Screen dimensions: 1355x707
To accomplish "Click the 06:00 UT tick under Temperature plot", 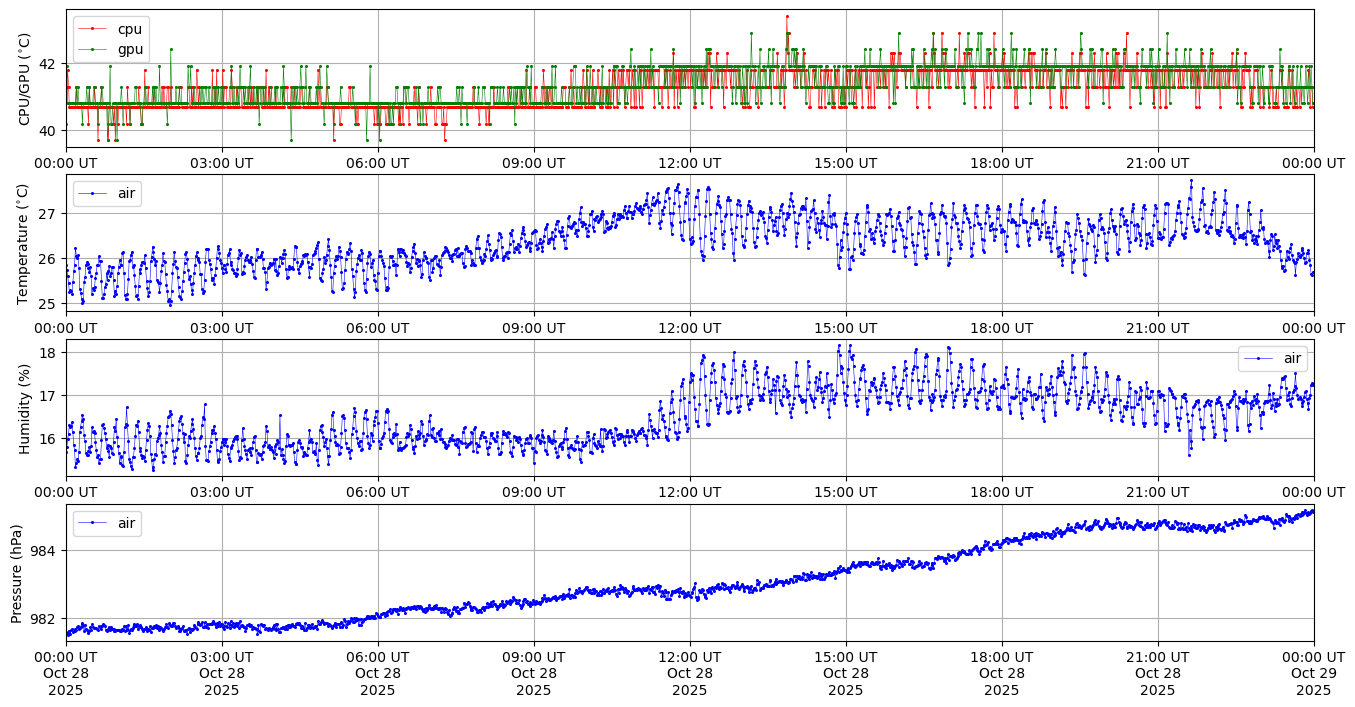I will click(378, 327).
